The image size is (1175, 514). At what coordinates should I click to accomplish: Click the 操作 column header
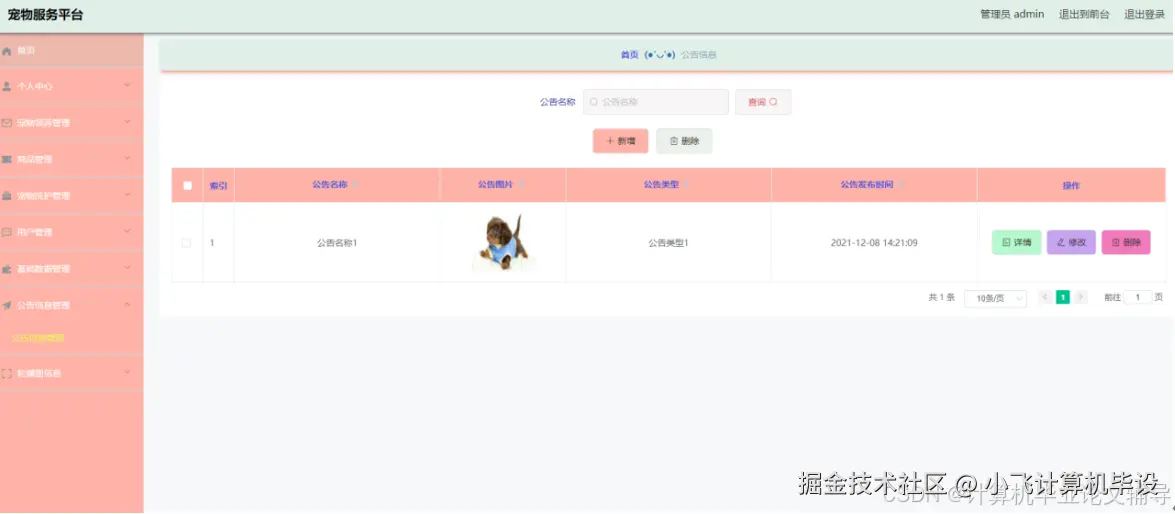point(1071,186)
